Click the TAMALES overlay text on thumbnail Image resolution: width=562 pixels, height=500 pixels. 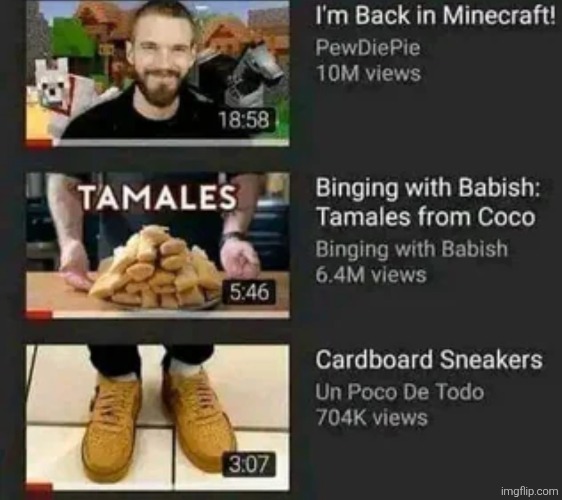pos(158,197)
